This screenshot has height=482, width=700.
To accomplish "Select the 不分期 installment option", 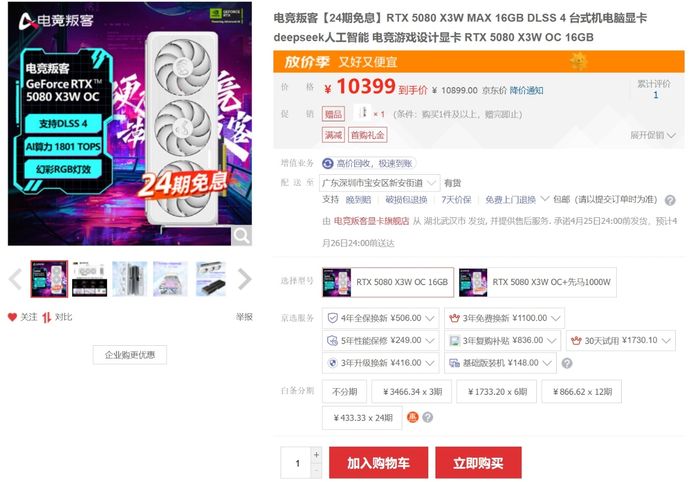I will [344, 392].
